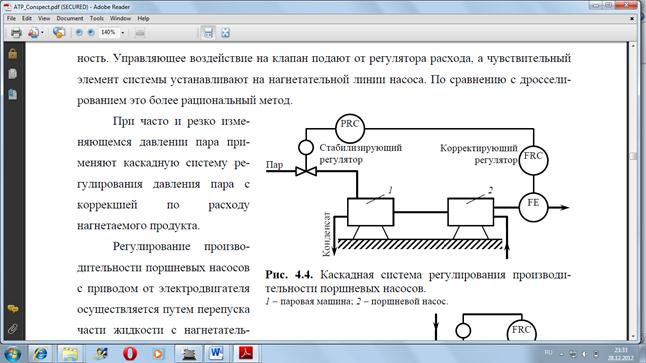The width and height of the screenshot is (646, 363).
Task: Open the Create PDF dropdown arrow
Action: pyautogui.click(x=42, y=33)
